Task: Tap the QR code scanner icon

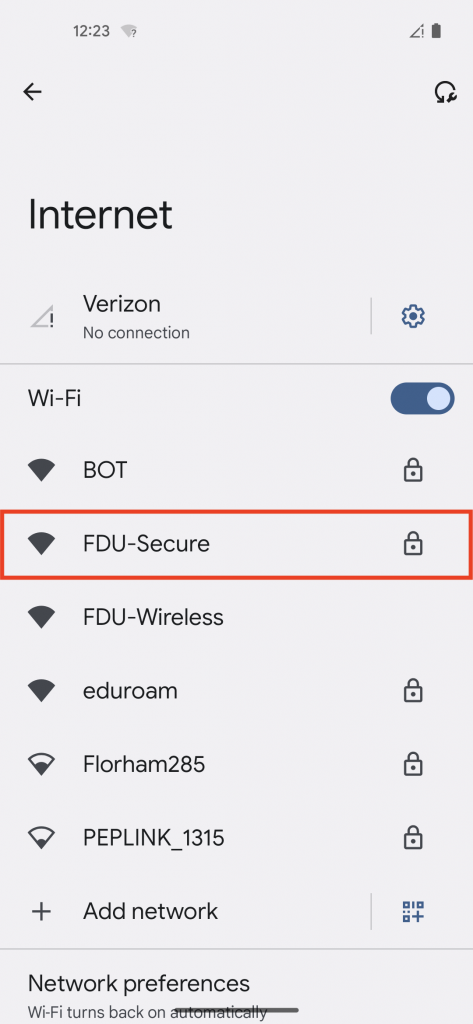Action: point(413,911)
